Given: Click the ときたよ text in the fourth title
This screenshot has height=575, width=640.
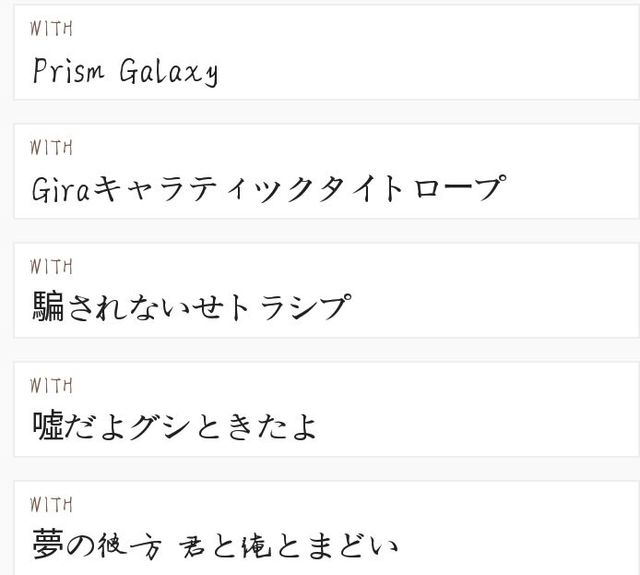Looking at the screenshot, I should click(256, 426).
